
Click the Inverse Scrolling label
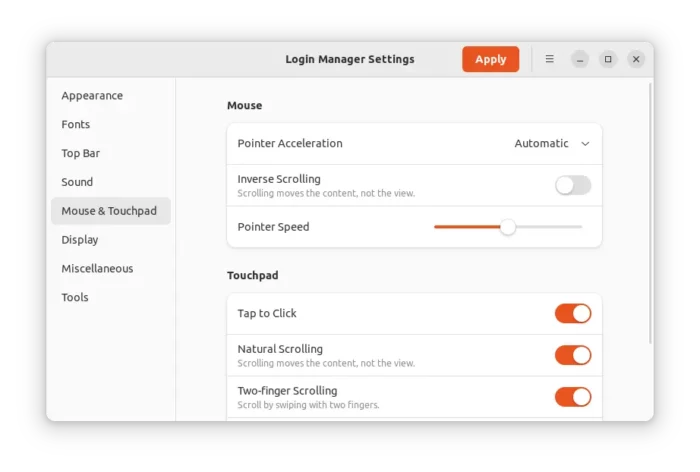pyautogui.click(x=279, y=179)
